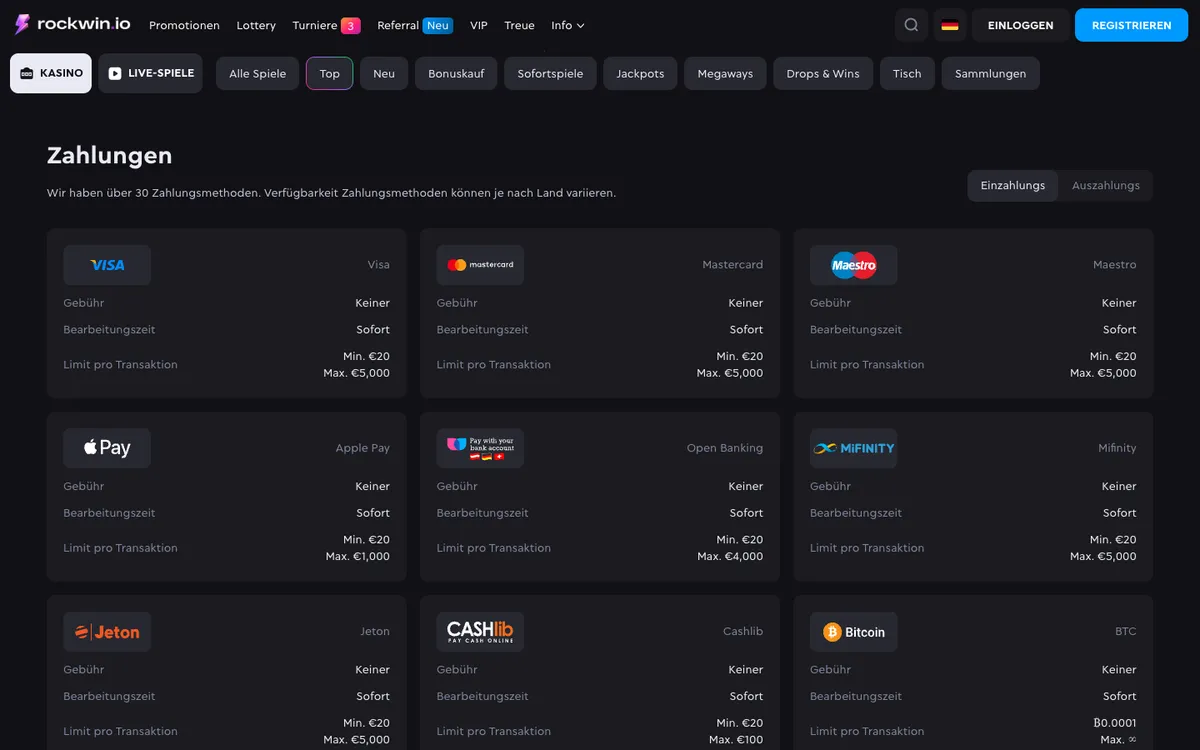Open the search magnifier icon
Viewport: 1200px width, 750px height.
pyautogui.click(x=911, y=25)
